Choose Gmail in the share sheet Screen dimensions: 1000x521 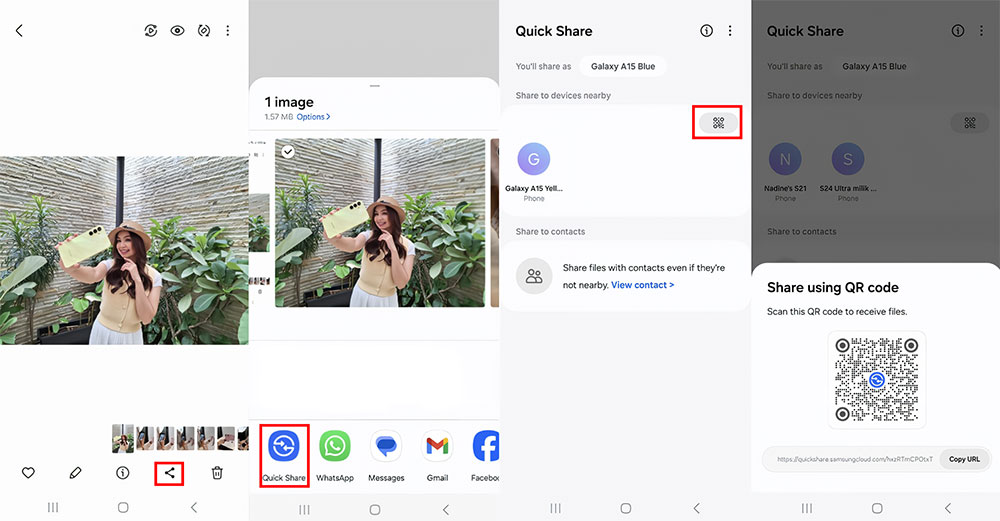click(x=437, y=446)
